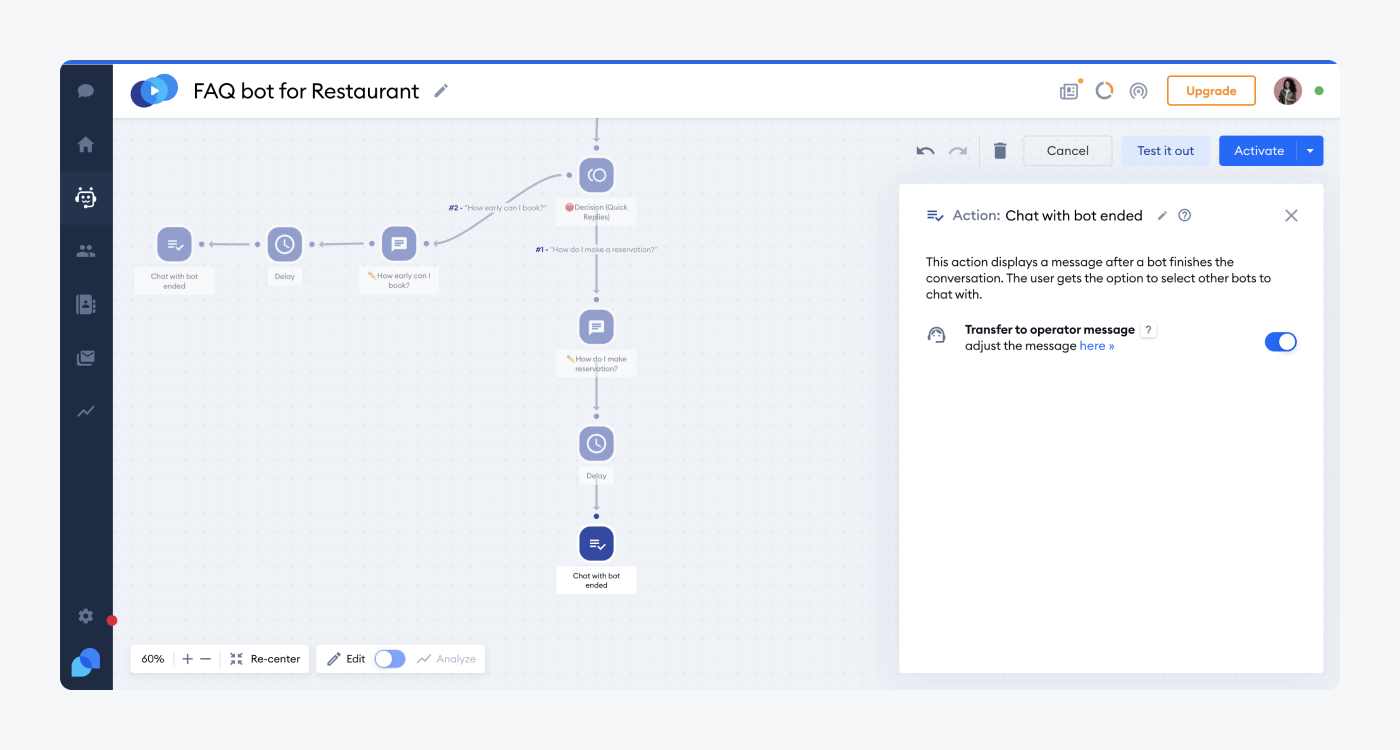This screenshot has height=750, width=1400.
Task: Open the chatbots section in sidebar
Action: coord(86,198)
